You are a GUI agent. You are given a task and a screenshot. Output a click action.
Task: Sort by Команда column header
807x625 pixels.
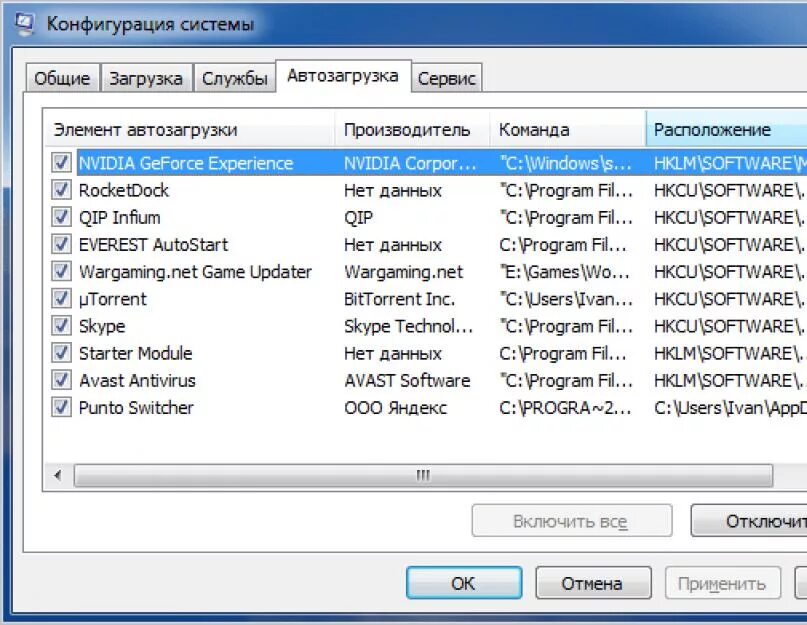point(568,129)
